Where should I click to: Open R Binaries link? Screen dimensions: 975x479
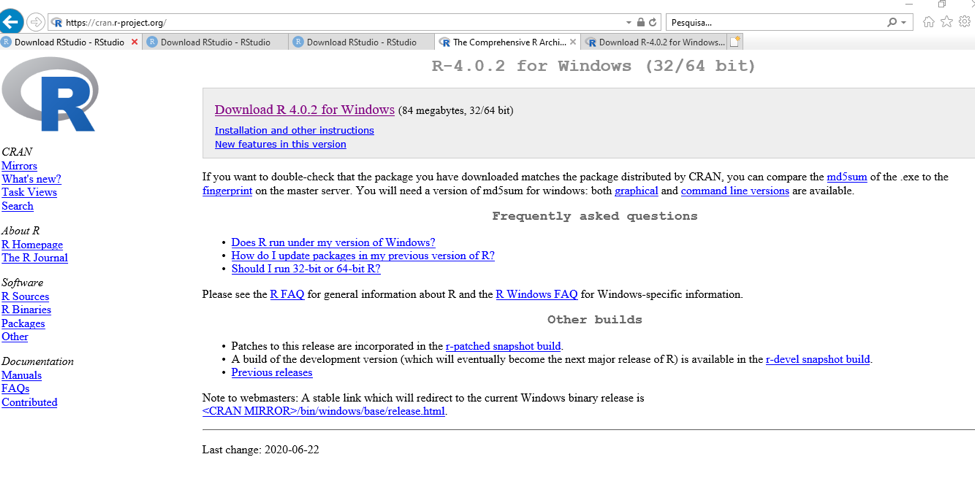pyautogui.click(x=26, y=309)
